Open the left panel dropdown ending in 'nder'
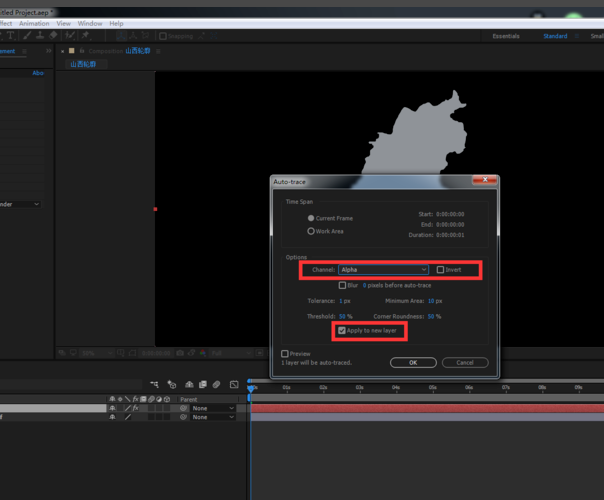 click(x=20, y=204)
